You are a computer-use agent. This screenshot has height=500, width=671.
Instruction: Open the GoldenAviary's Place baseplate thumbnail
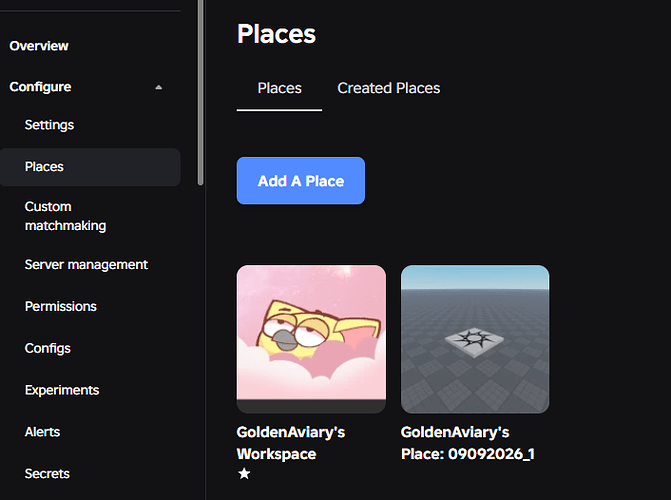click(475, 339)
